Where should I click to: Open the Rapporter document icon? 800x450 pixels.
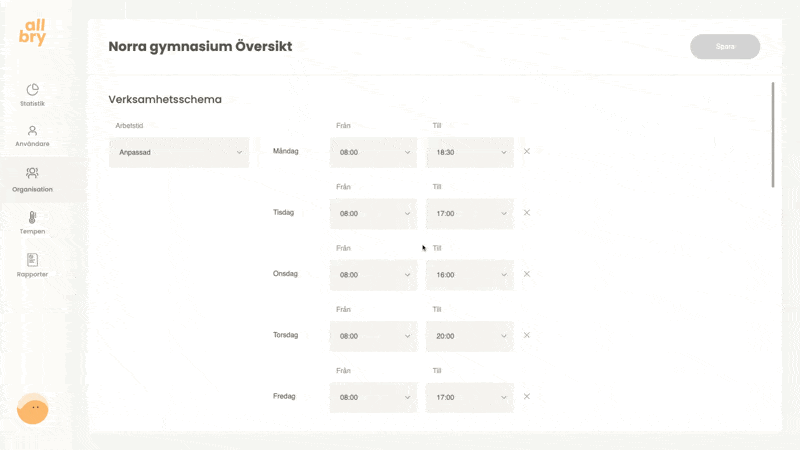pyautogui.click(x=32, y=259)
